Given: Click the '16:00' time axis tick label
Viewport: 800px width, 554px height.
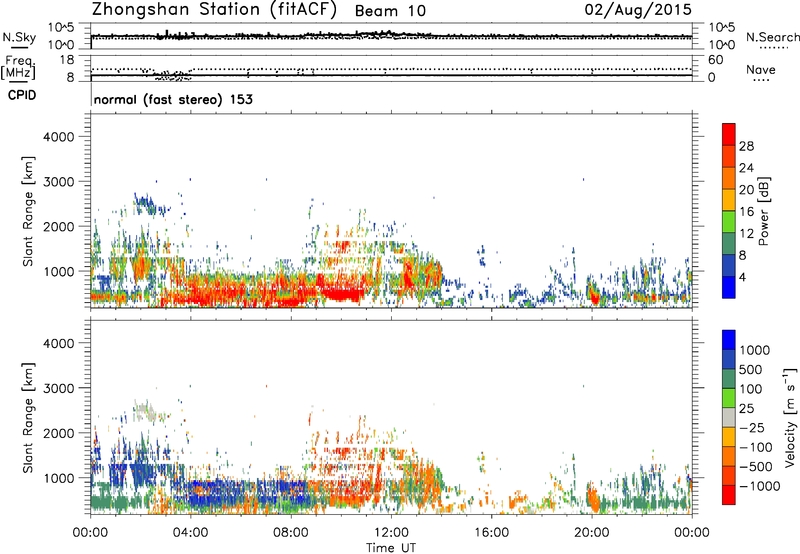Looking at the screenshot, I should 491,533.
